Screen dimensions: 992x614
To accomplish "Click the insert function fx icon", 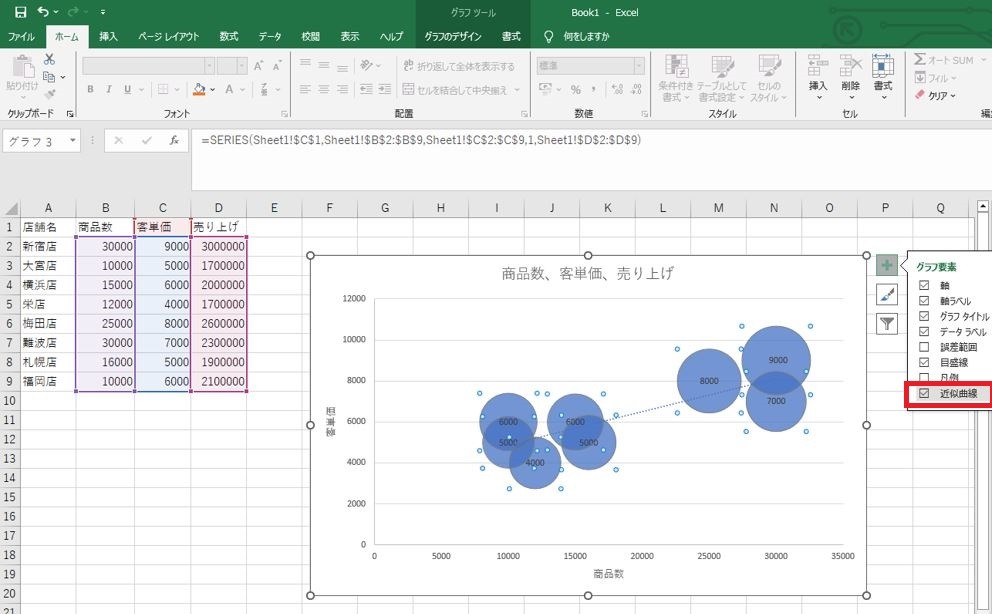I will tap(174, 140).
